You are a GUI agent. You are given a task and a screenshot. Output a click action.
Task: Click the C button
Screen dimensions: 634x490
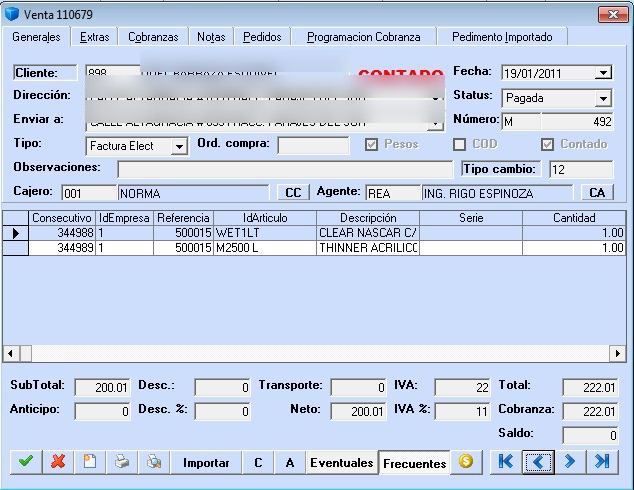click(x=258, y=463)
